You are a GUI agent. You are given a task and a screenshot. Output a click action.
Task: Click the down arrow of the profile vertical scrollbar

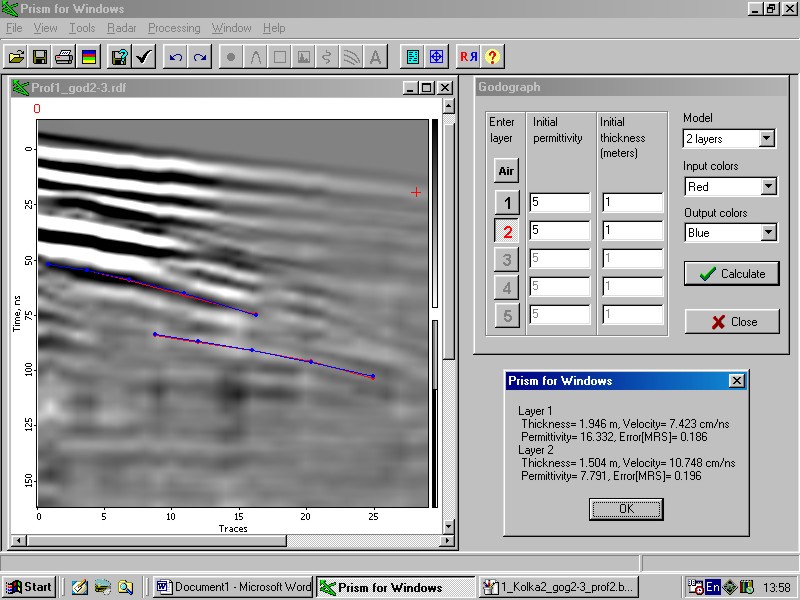coord(448,527)
